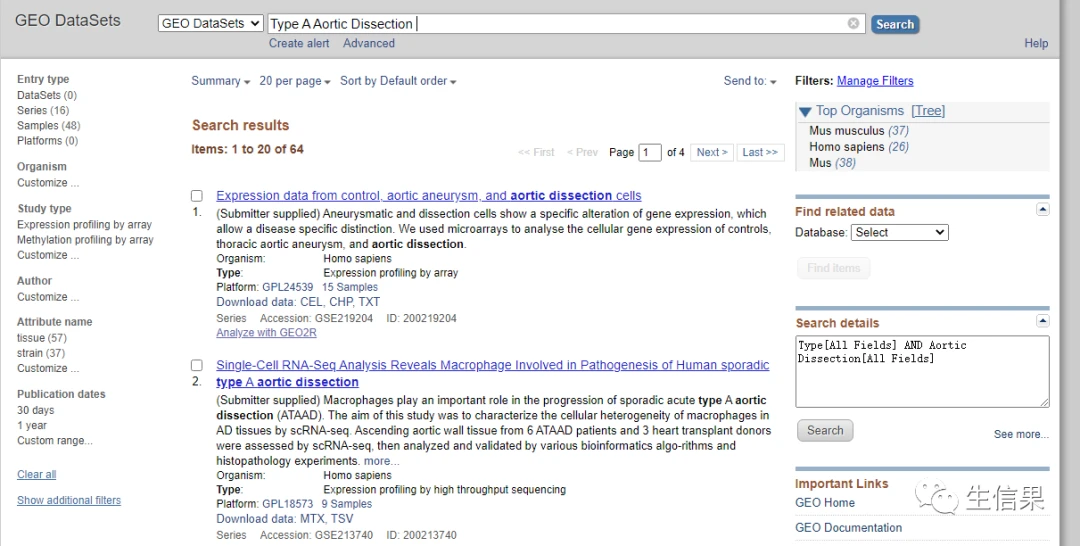Filter by Homo sapiens (26)
The width and height of the screenshot is (1080, 546).
pos(859,147)
